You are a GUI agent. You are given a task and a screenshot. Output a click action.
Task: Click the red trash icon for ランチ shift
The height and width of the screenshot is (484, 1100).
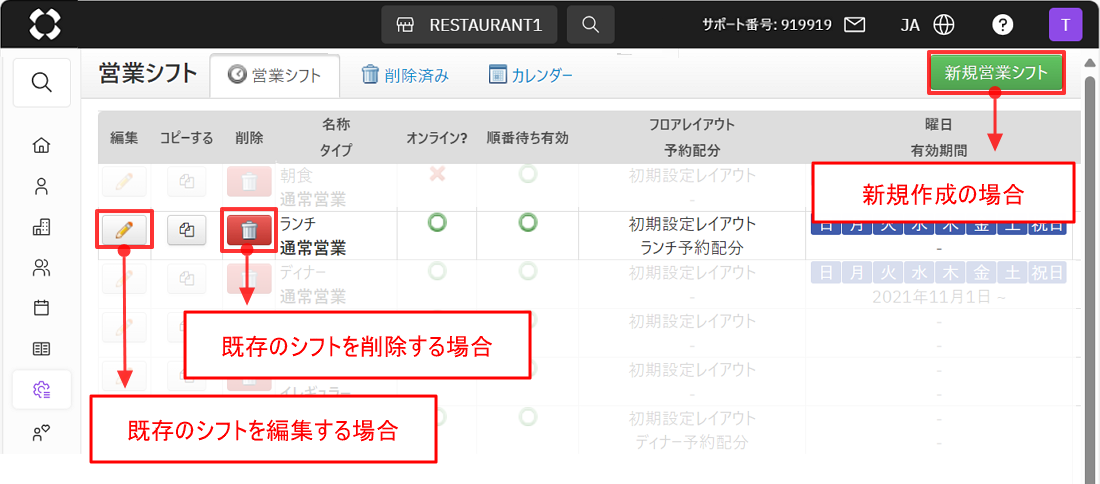coord(249,230)
